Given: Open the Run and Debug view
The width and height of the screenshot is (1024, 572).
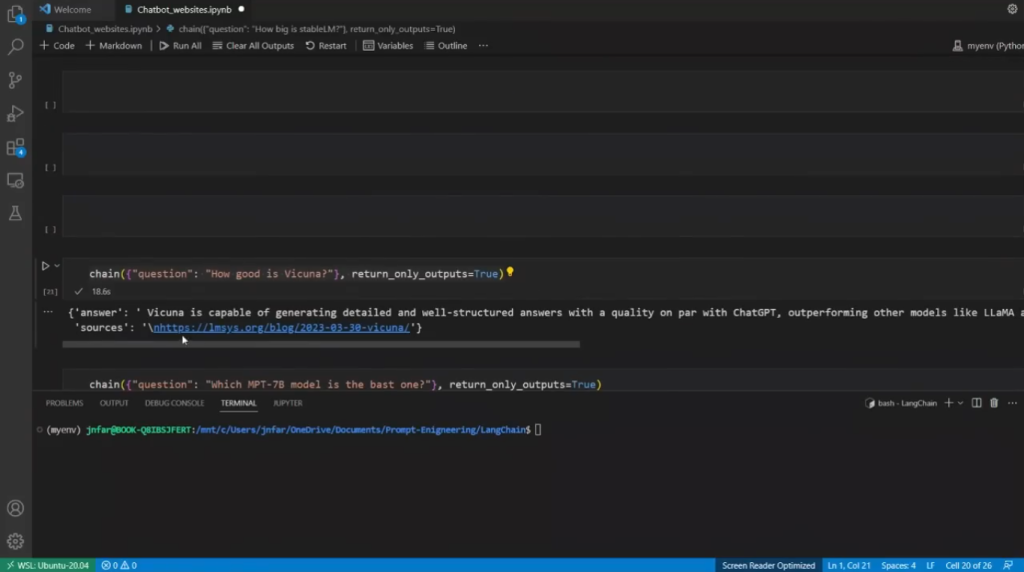Looking at the screenshot, I should [x=15, y=113].
